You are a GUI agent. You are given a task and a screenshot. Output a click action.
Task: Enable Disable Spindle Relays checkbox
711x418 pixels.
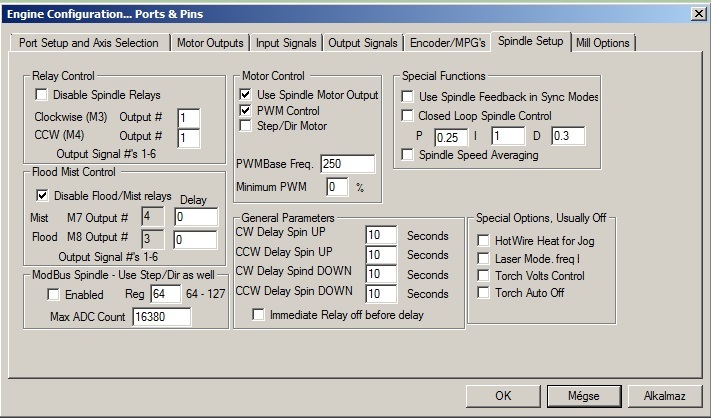42,95
